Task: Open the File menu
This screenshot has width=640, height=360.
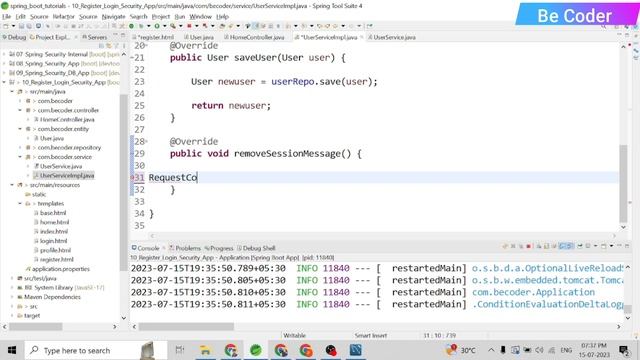Action: (7, 17)
